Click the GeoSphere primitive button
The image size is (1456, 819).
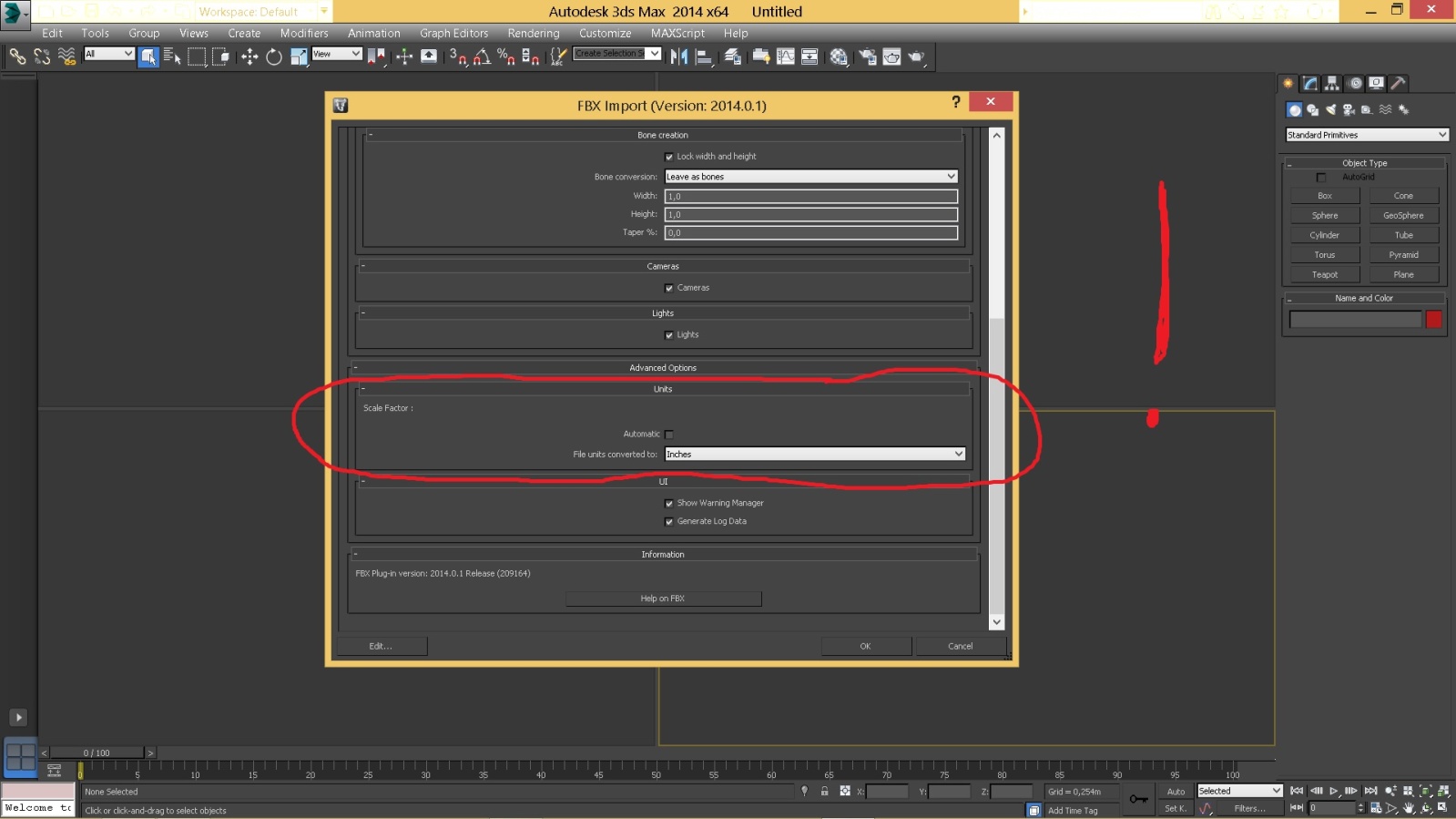1403,216
